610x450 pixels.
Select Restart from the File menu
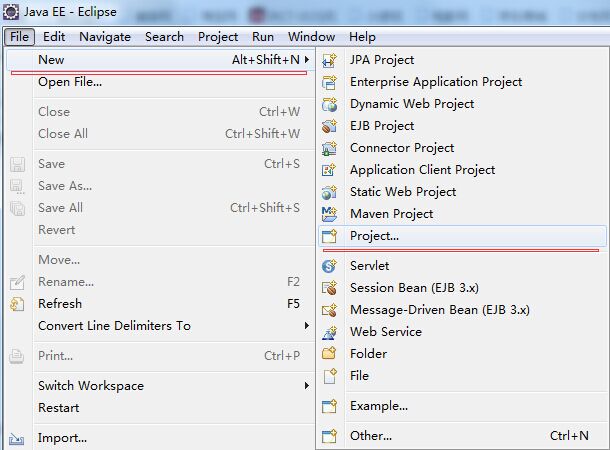click(160, 408)
